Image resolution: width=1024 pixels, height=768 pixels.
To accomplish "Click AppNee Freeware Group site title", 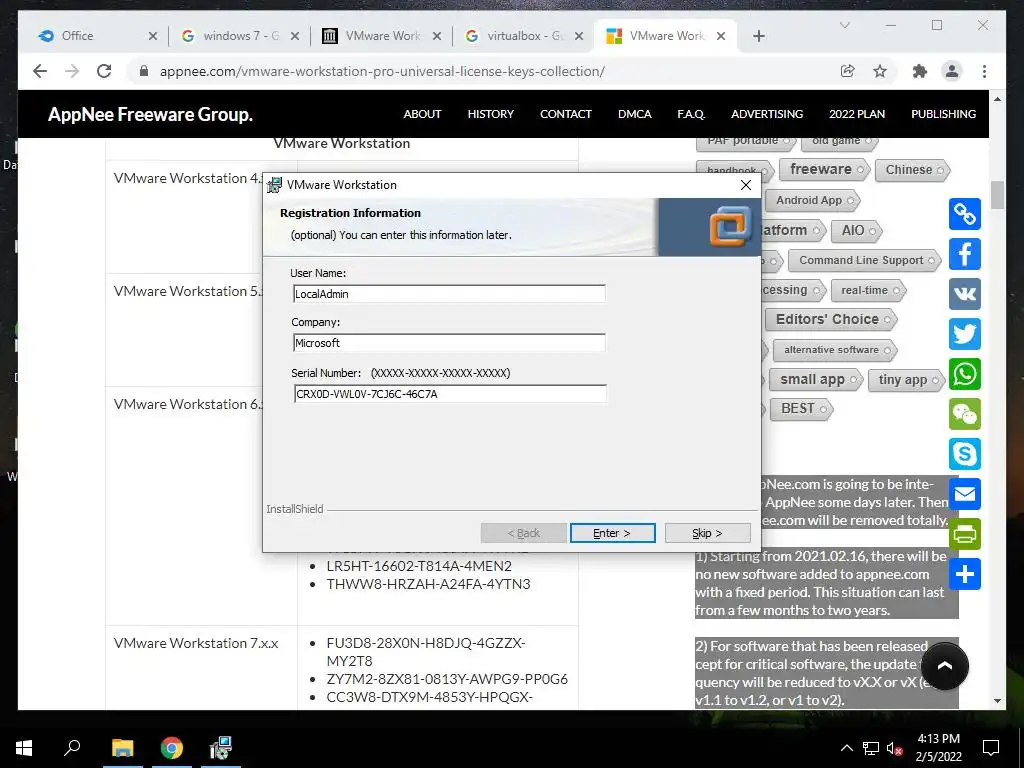I will [x=150, y=114].
